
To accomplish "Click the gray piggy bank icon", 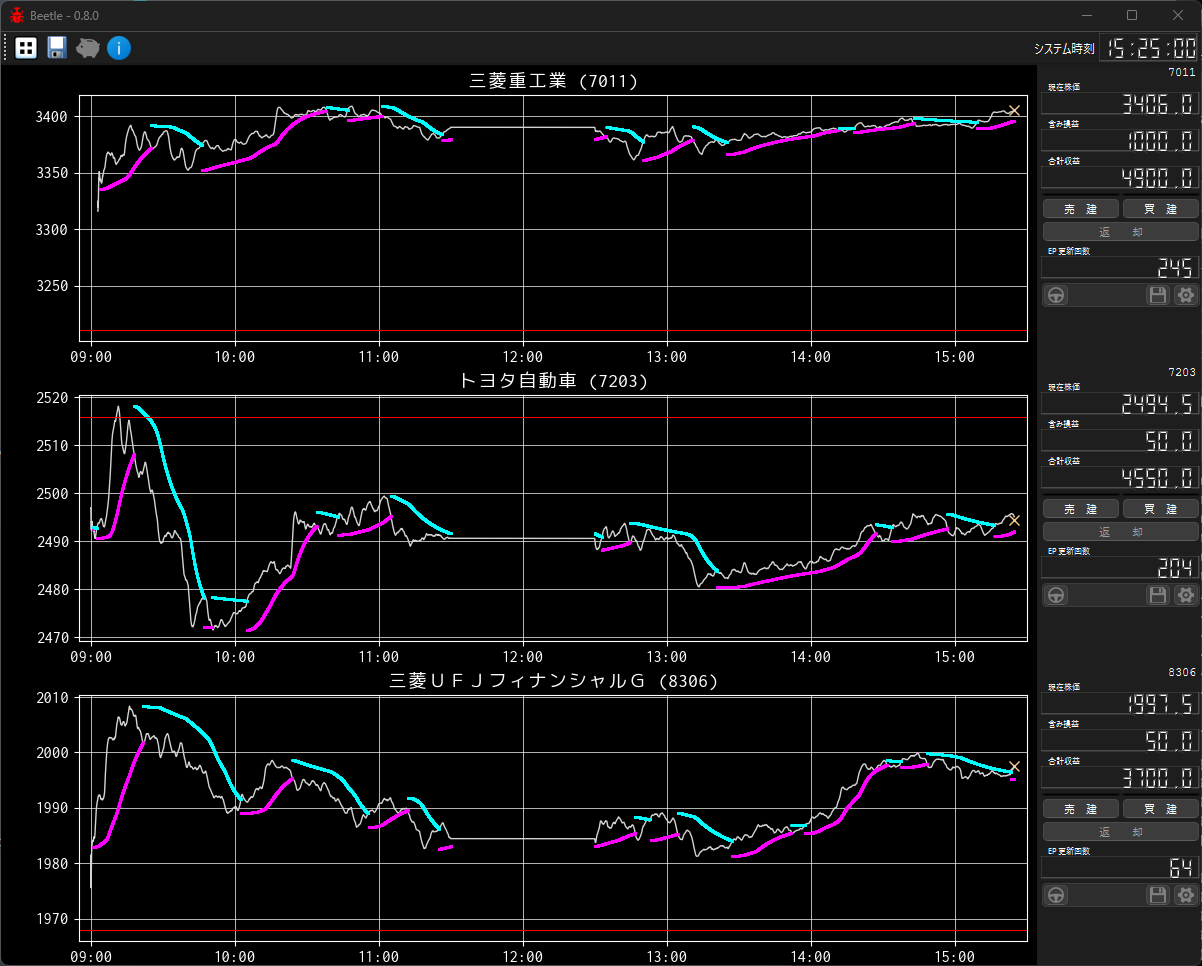I will pos(88,48).
